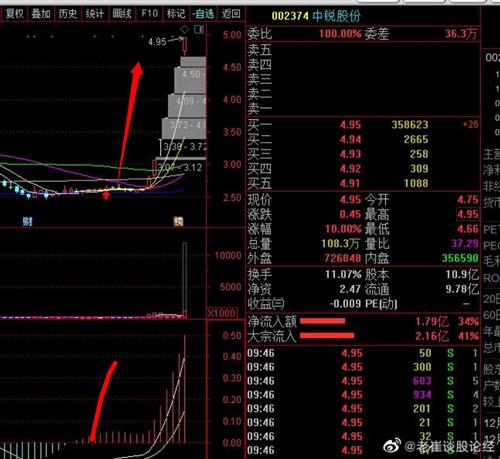
Task: Click the 股本 value 10.9亿
Action: click(462, 275)
